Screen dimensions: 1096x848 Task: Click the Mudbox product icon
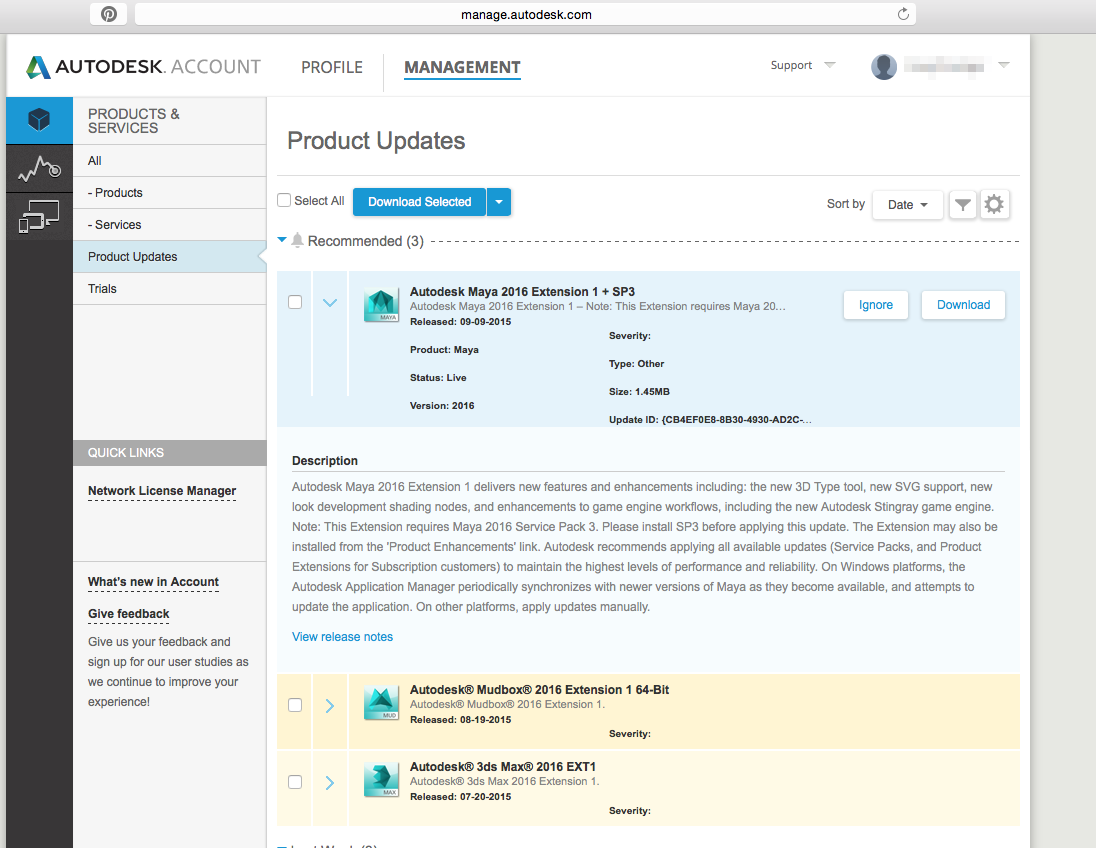(381, 704)
